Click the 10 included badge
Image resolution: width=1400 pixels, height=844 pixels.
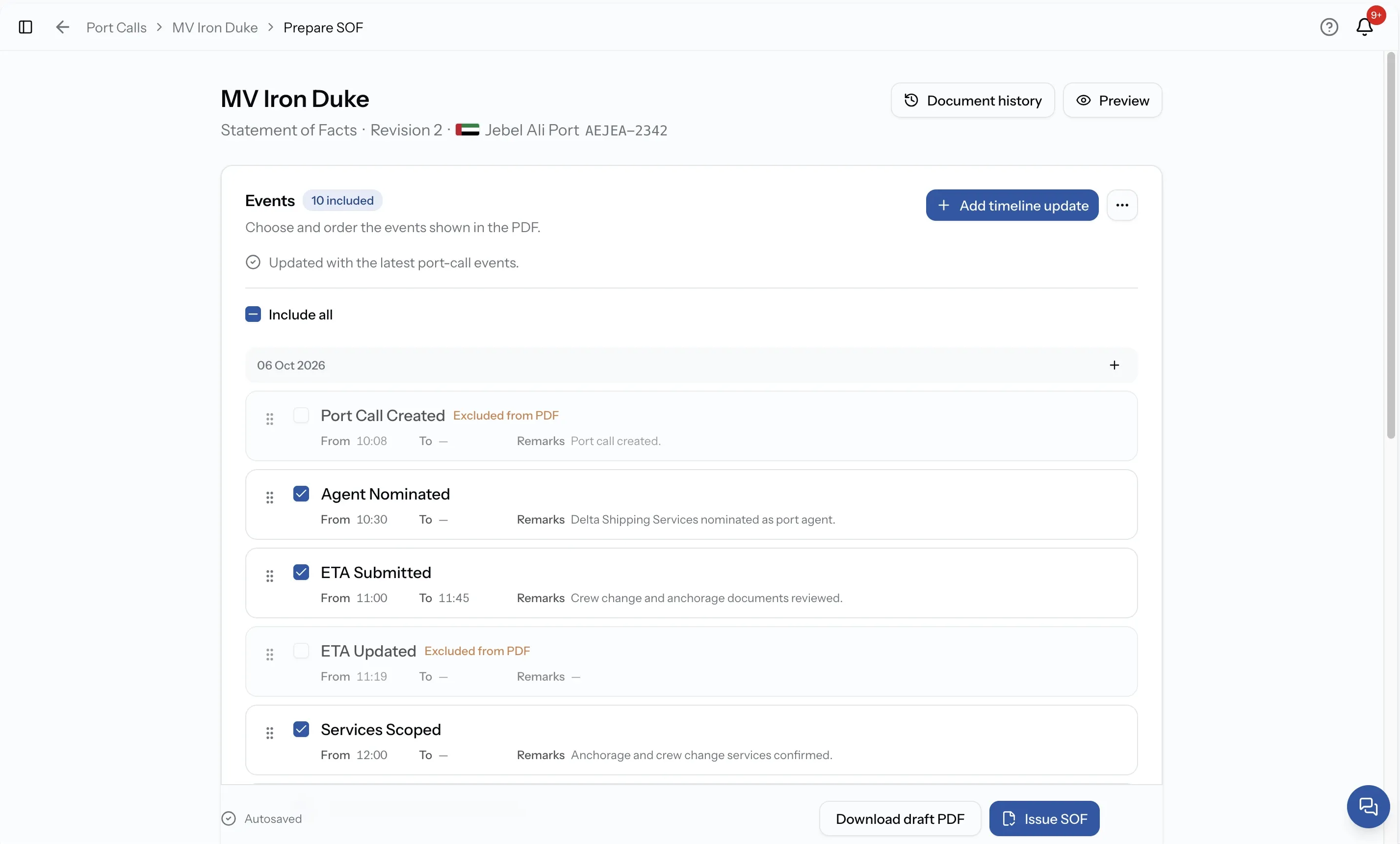click(x=342, y=201)
